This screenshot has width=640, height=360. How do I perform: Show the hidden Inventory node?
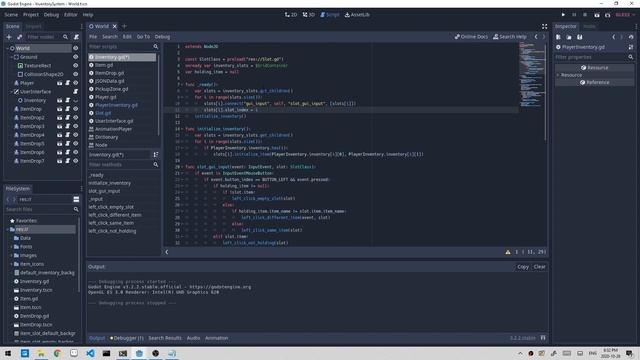coord(76,100)
